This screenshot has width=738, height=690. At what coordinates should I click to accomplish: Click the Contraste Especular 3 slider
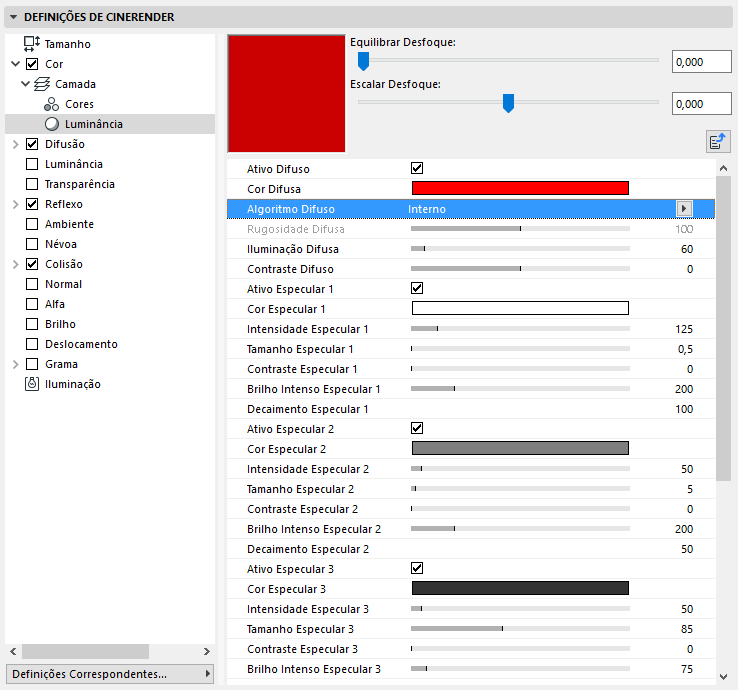coord(520,649)
